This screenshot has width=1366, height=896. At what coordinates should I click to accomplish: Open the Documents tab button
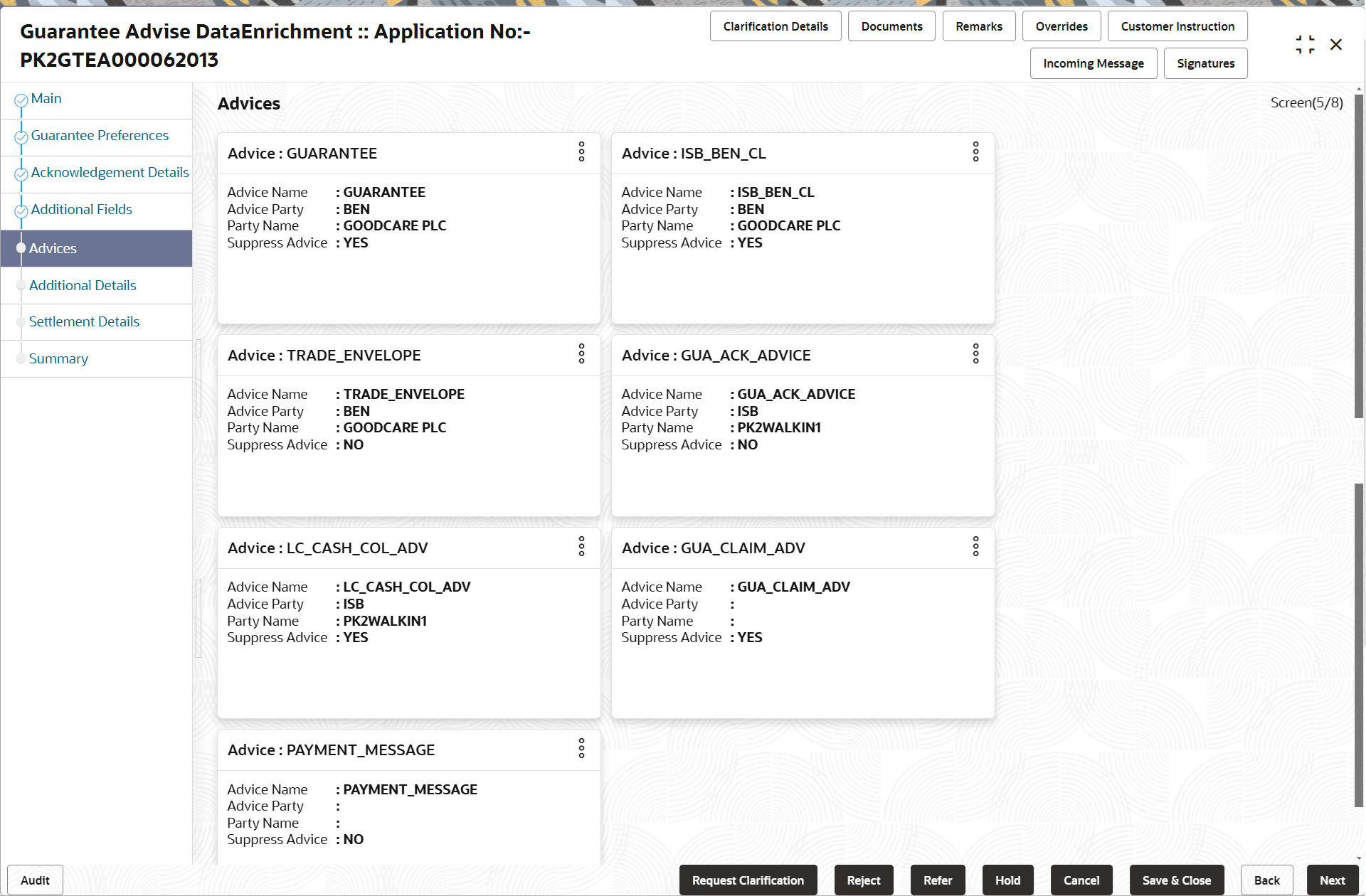click(891, 26)
